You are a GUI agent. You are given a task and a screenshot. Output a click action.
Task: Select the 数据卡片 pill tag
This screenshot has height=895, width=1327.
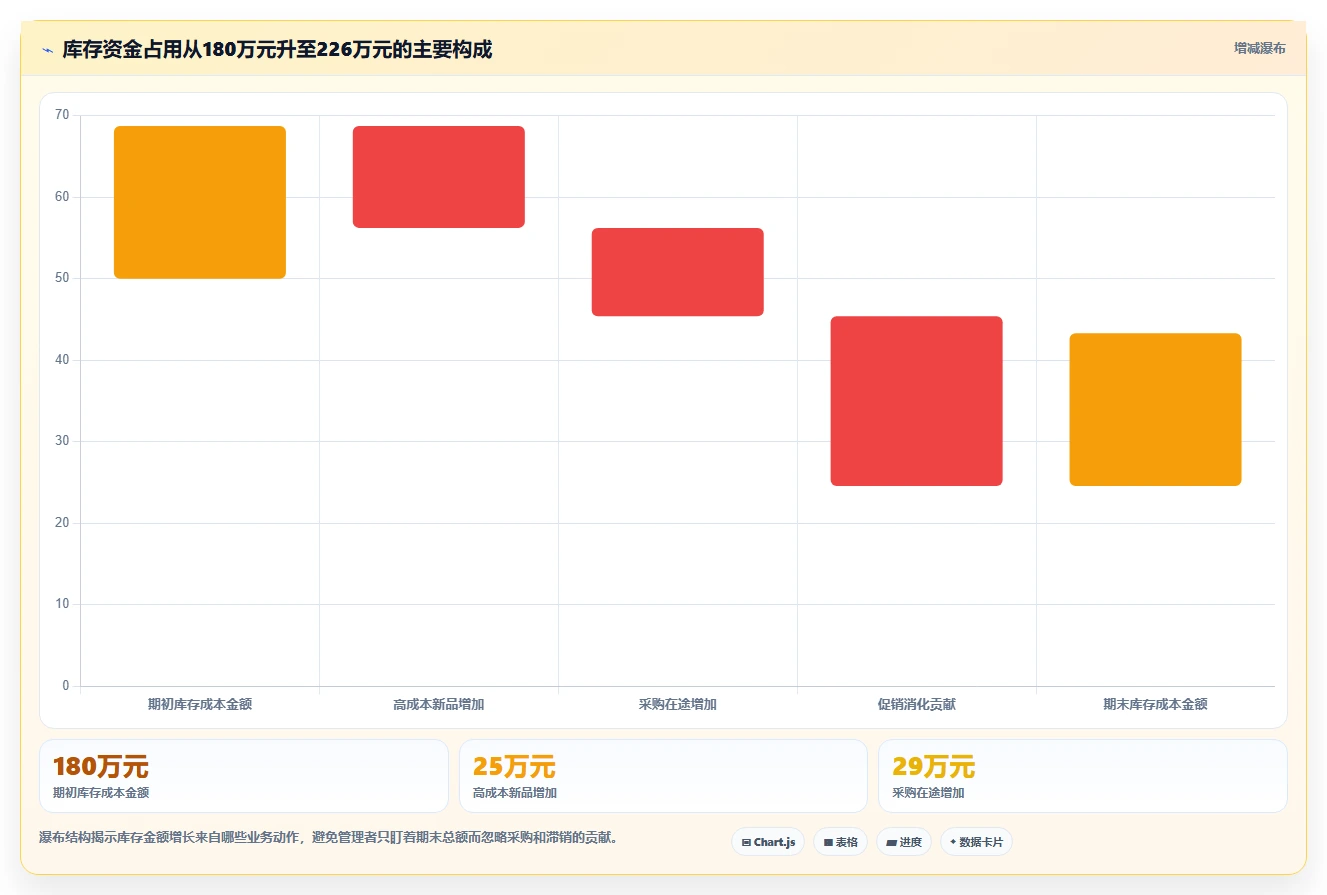[976, 842]
